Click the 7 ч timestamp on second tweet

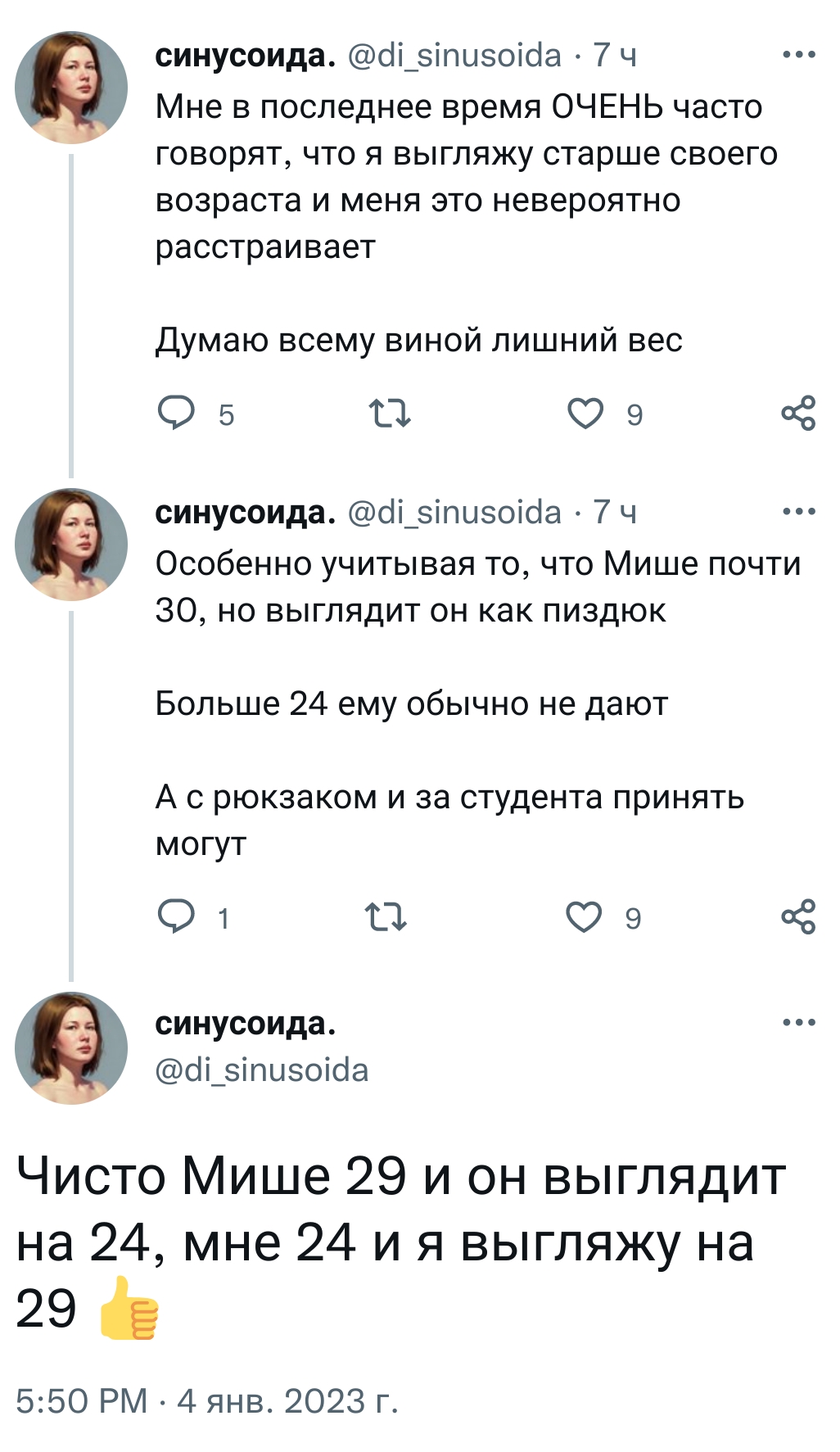(614, 512)
